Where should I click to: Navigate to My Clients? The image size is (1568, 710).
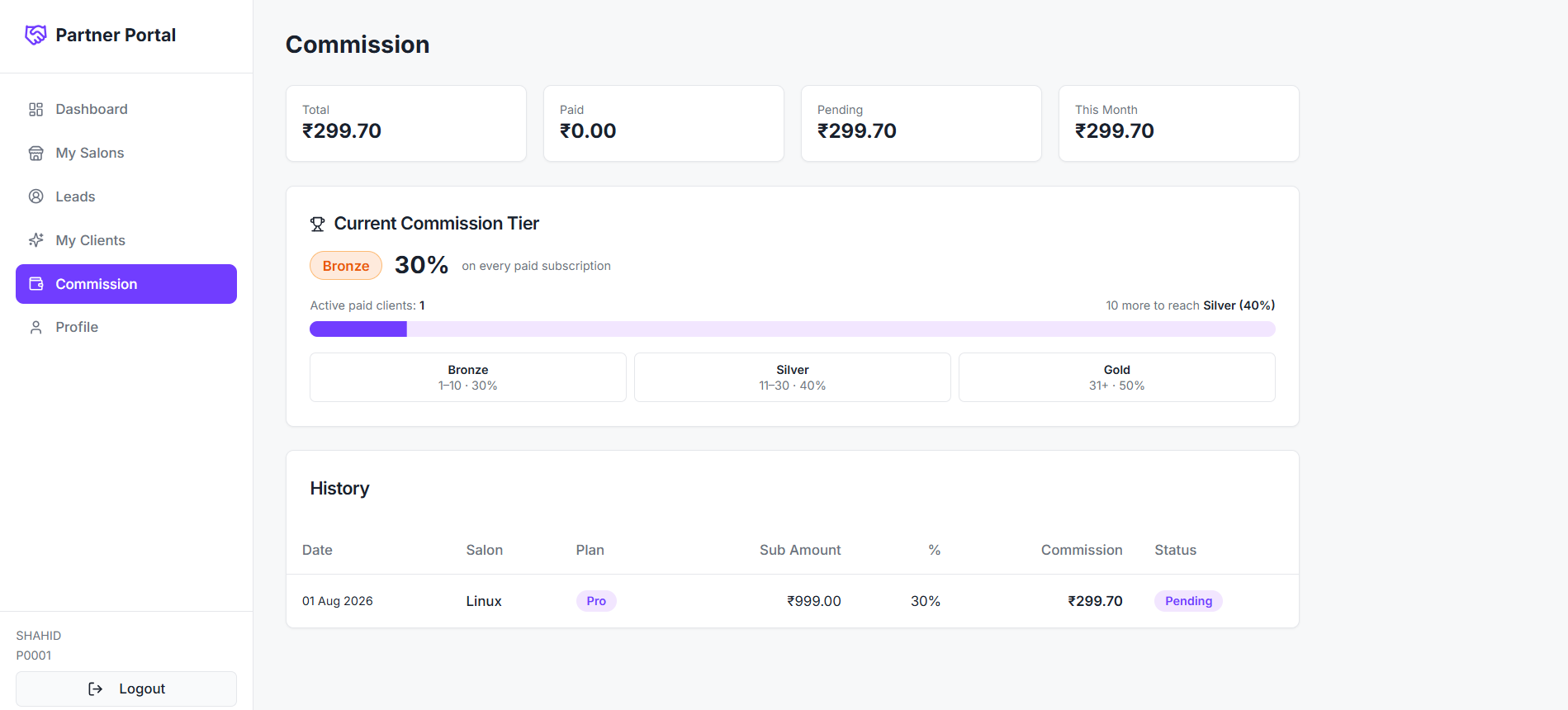coord(126,240)
